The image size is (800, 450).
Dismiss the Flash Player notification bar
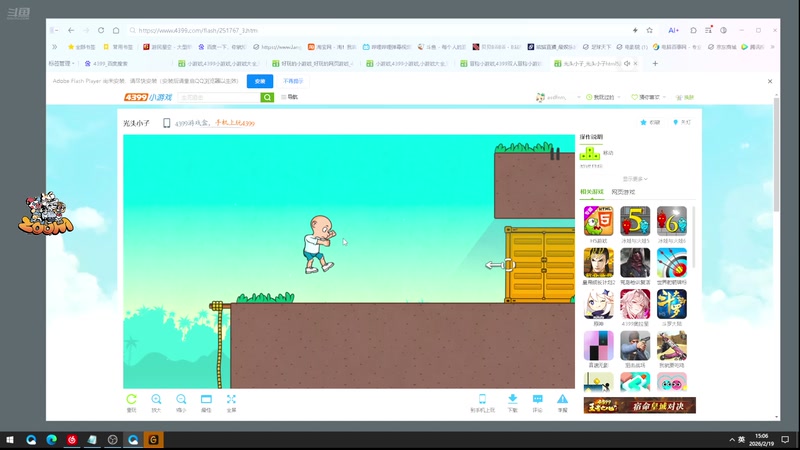(770, 81)
